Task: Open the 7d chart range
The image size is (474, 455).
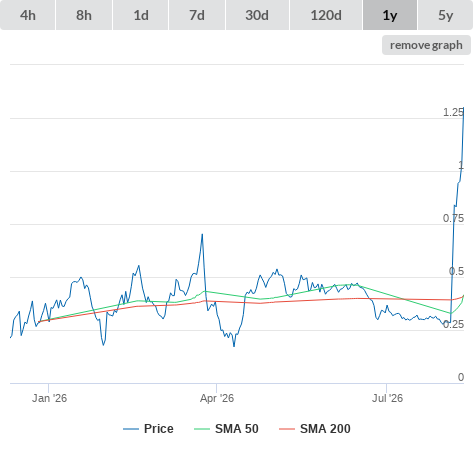Action: [197, 15]
